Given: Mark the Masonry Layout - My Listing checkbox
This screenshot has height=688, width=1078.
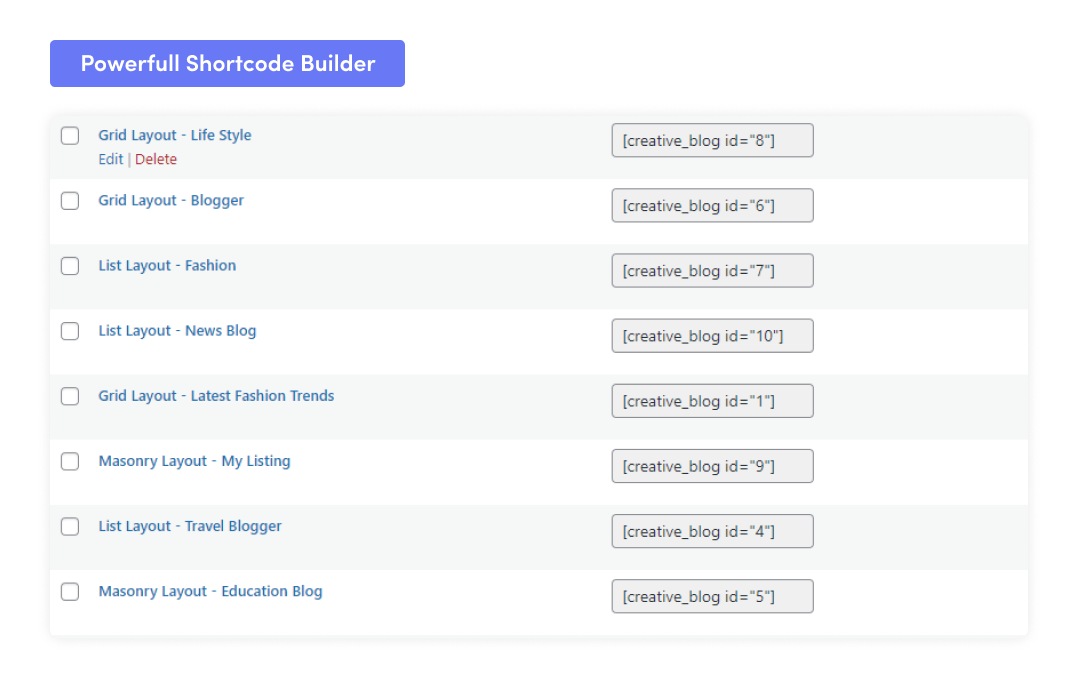Looking at the screenshot, I should point(70,461).
